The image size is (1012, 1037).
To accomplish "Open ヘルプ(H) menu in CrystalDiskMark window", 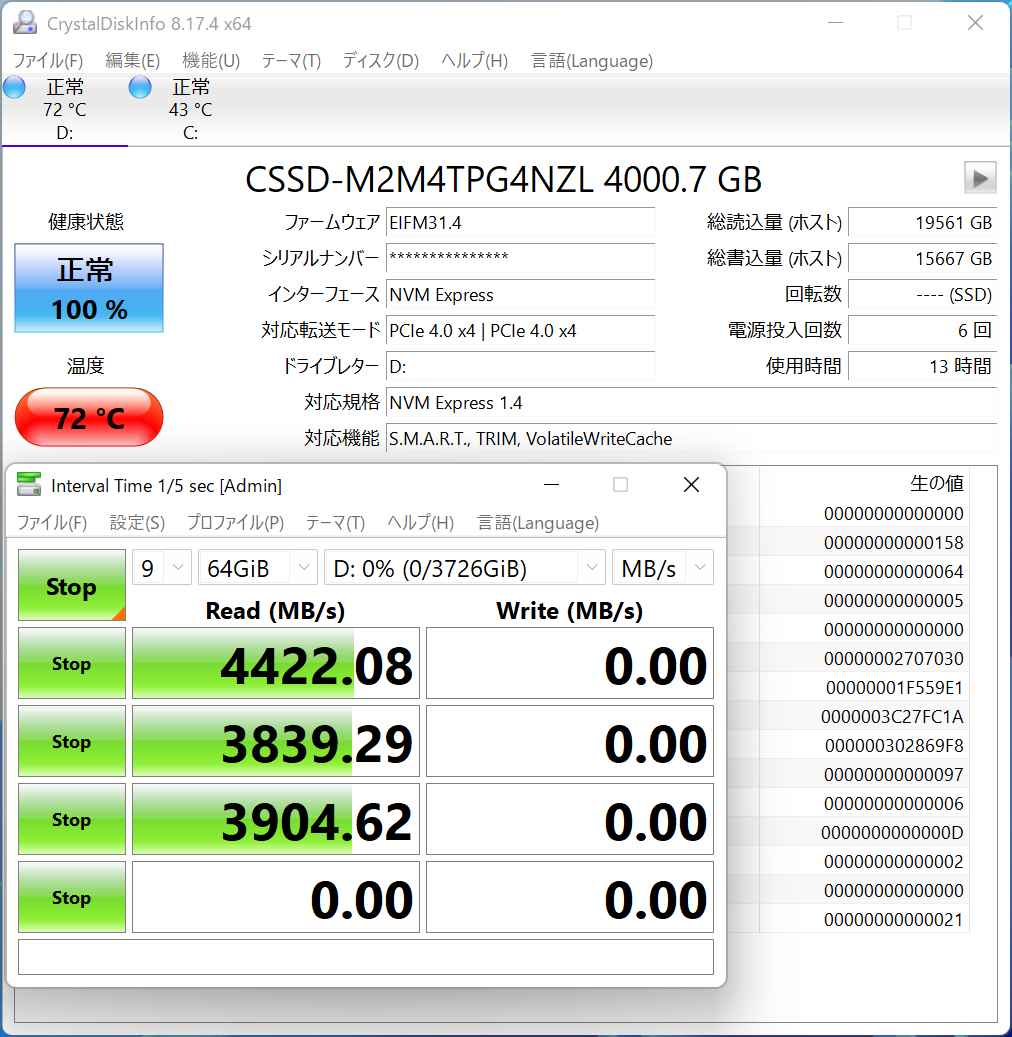I will 420,522.
